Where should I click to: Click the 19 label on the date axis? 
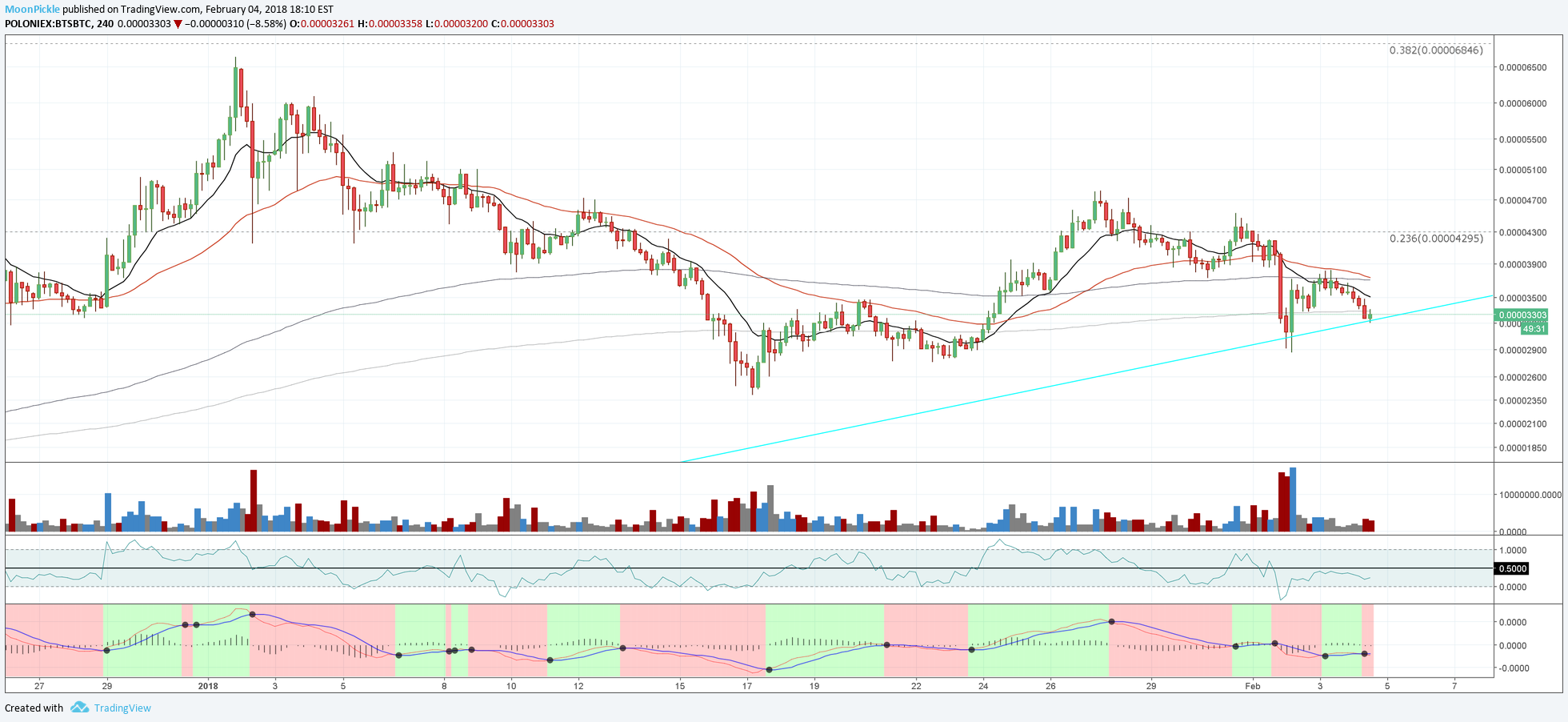pos(814,686)
